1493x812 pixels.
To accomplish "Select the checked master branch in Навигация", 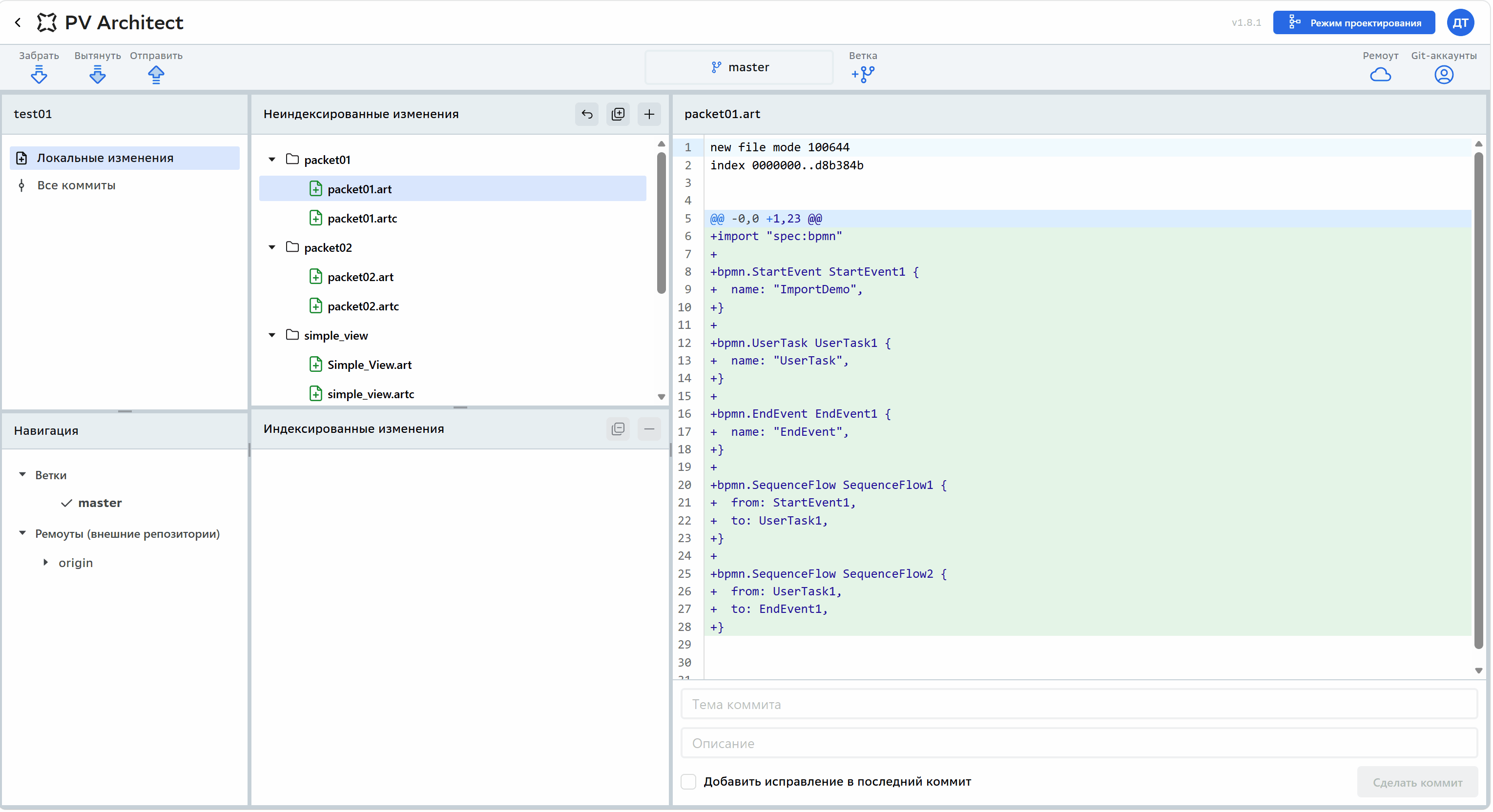I will (x=100, y=503).
